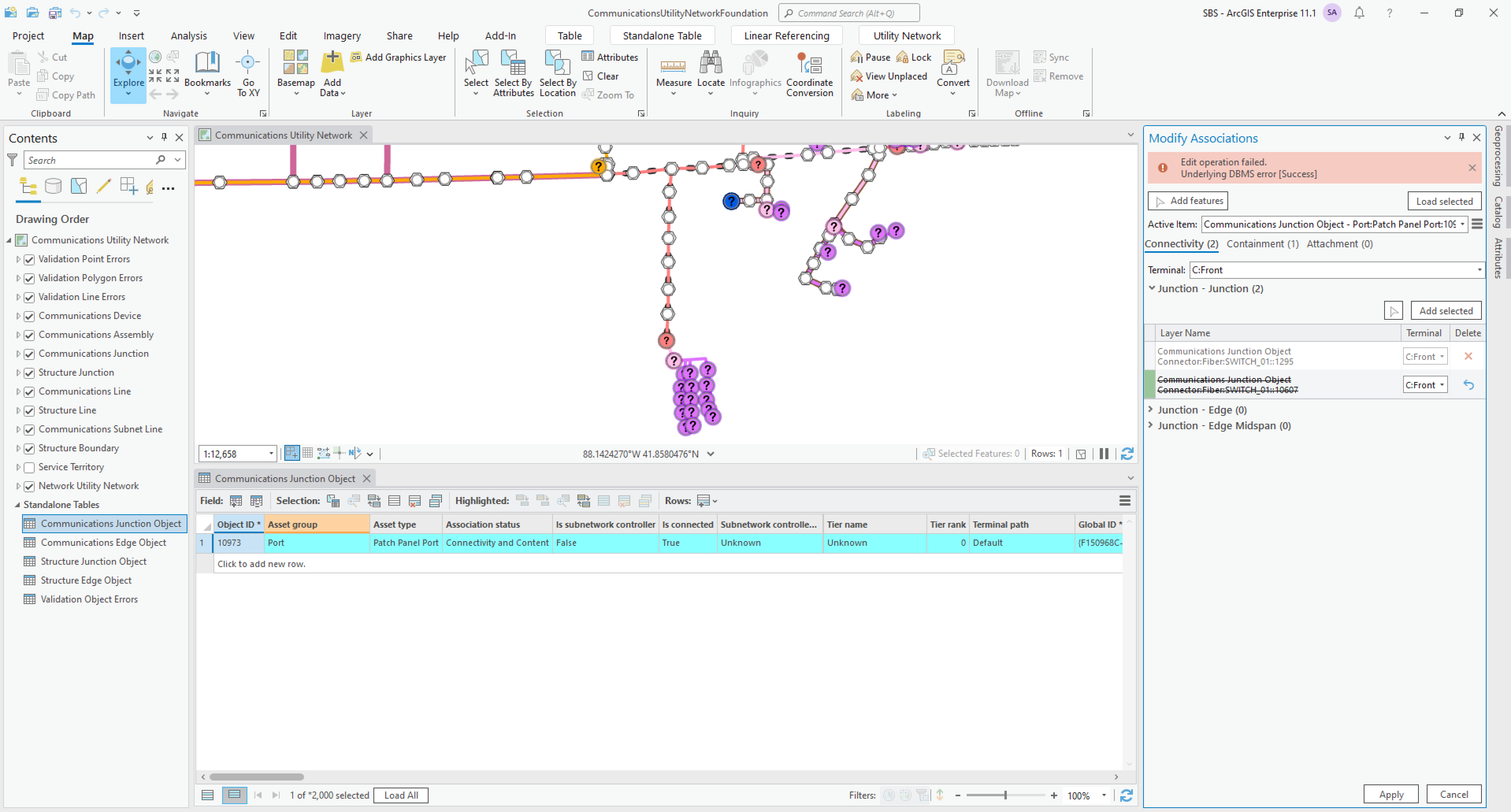
Task: Expand the Communications Junction layer
Action: tap(18, 354)
